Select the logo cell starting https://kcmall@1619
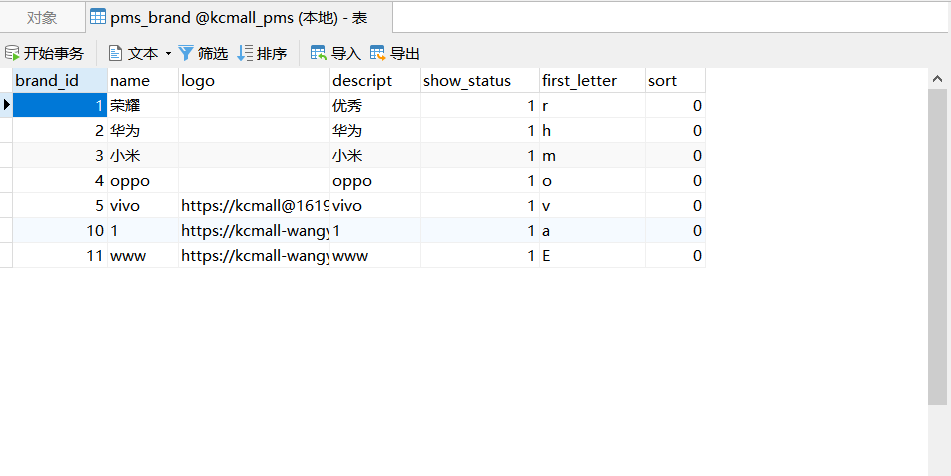951x476 pixels. point(254,206)
